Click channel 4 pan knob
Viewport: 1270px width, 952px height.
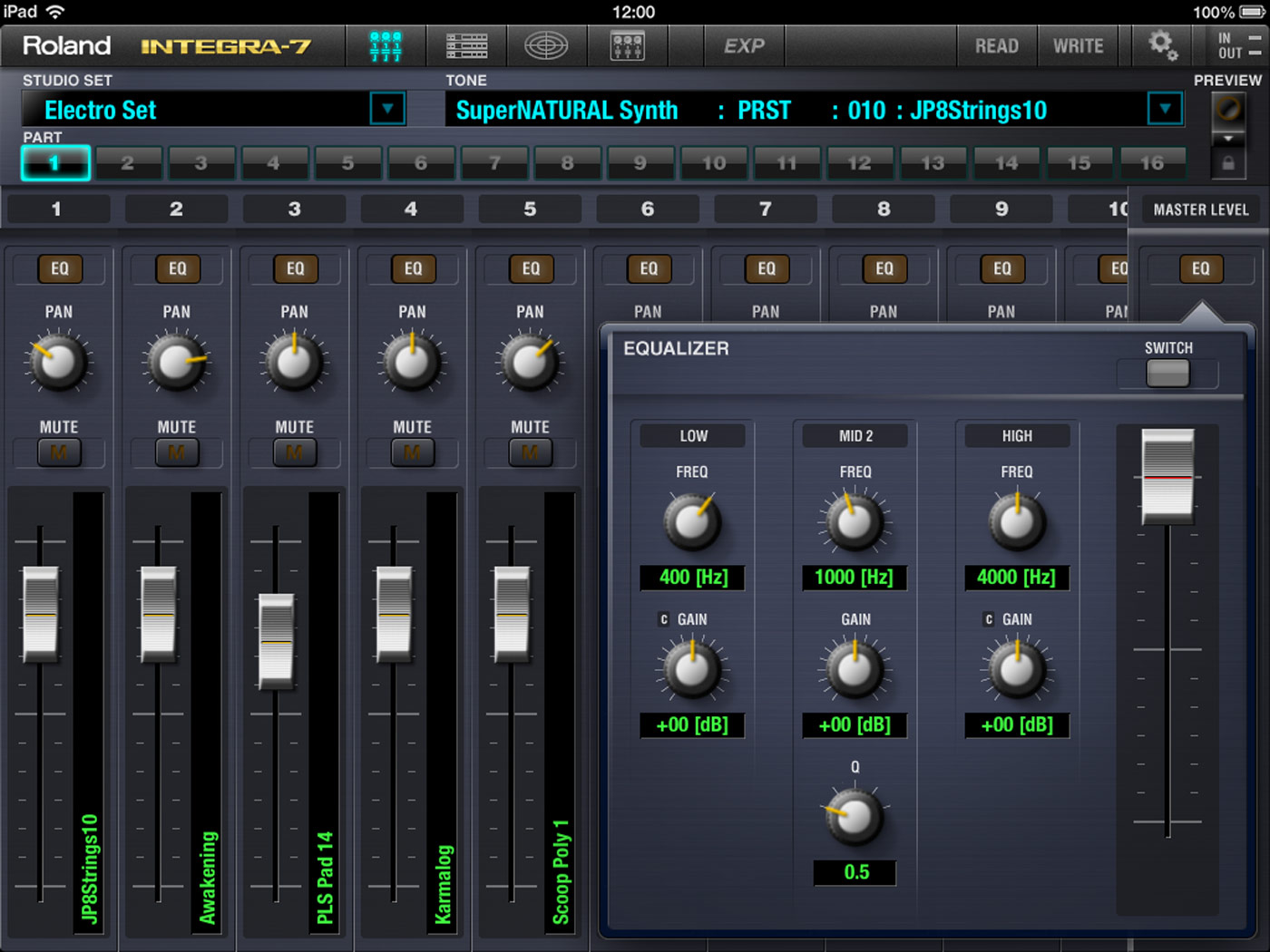(412, 363)
